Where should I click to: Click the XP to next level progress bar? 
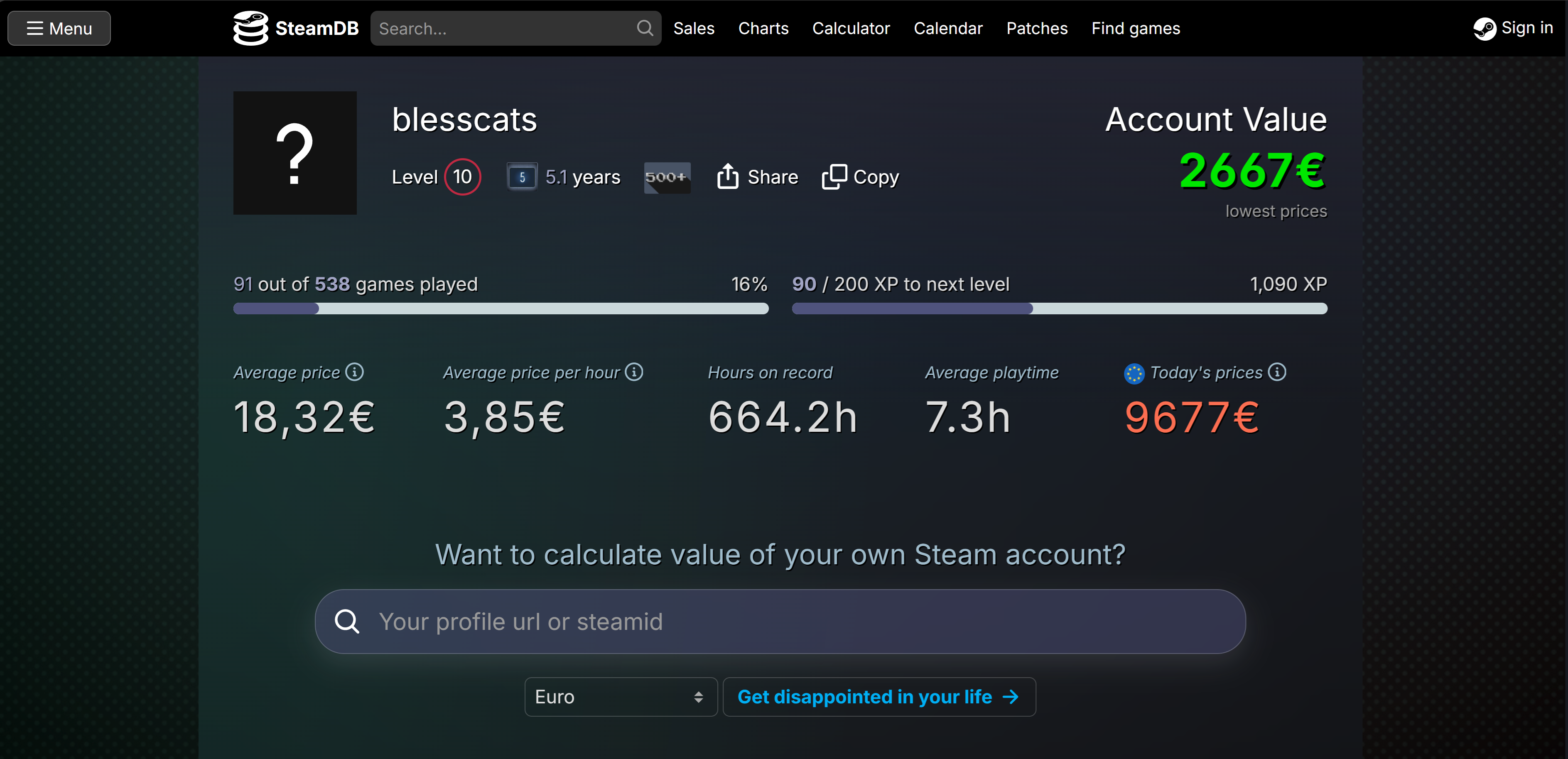pos(1059,308)
